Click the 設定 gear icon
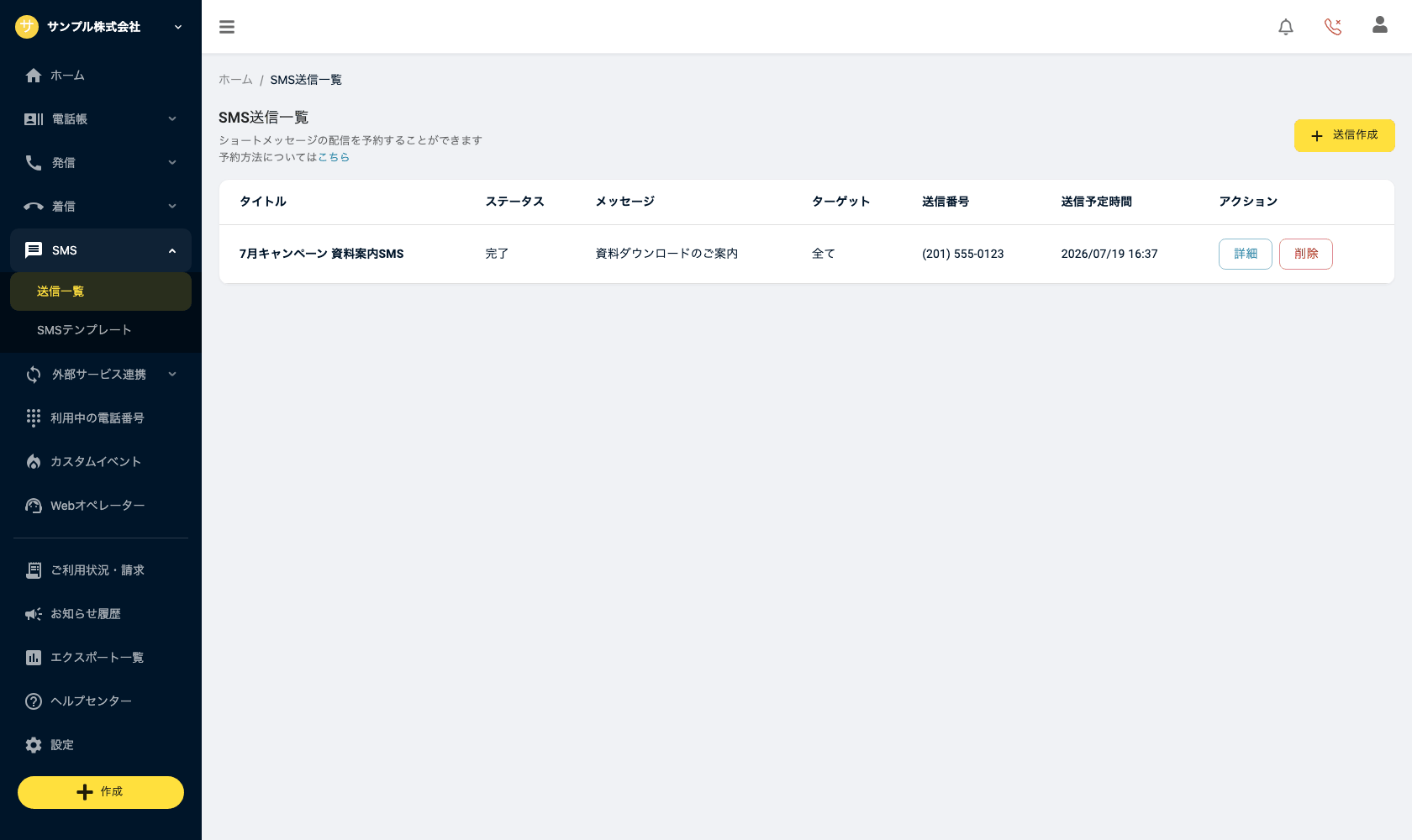This screenshot has height=840, width=1412. click(34, 745)
